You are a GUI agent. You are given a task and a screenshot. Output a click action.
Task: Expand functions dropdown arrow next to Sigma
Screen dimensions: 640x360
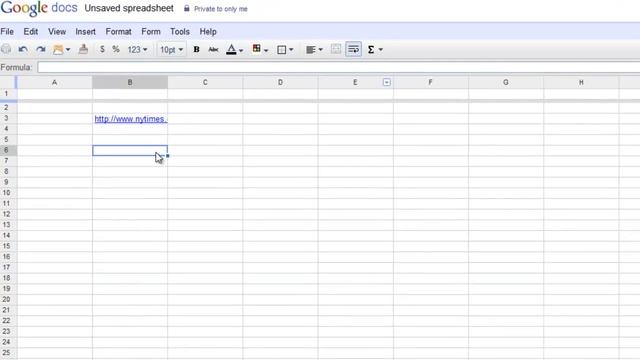coord(381,50)
